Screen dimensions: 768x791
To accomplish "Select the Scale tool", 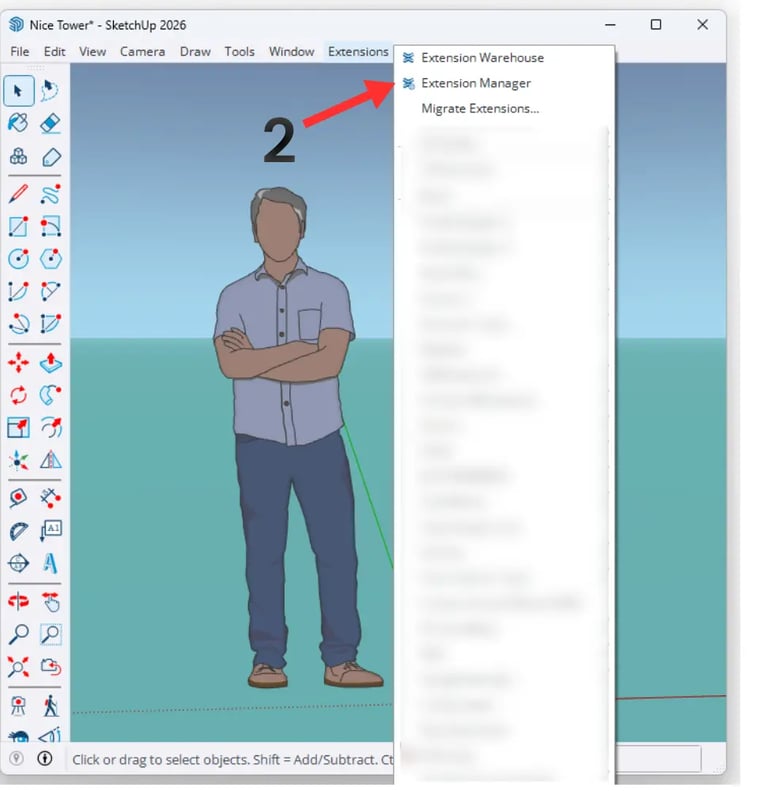I will pos(19,428).
